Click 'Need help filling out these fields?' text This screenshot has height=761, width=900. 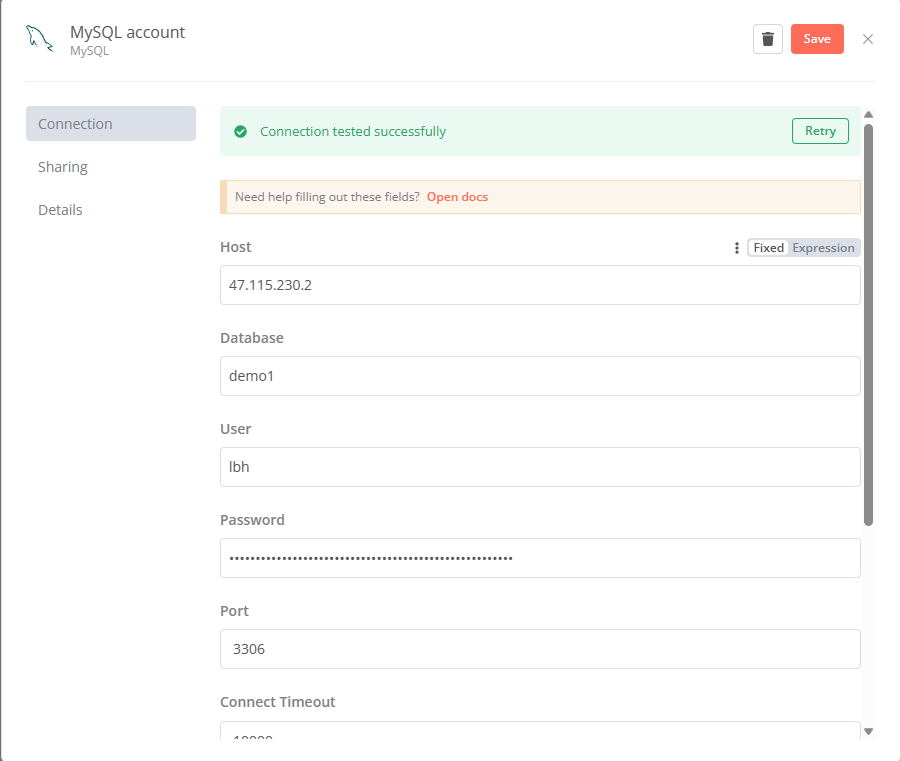pos(327,197)
